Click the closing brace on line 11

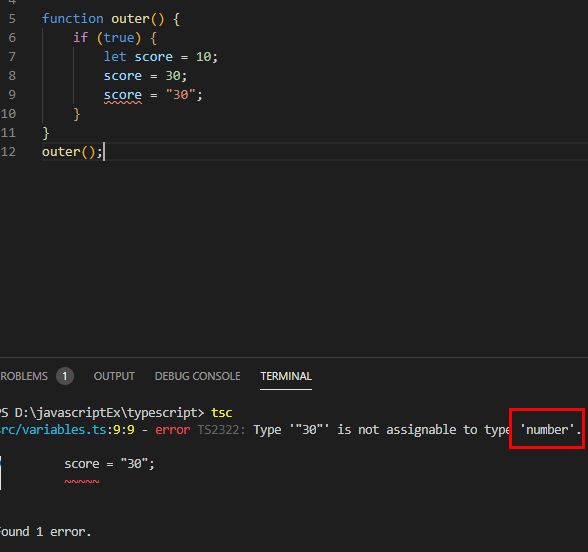click(x=46, y=133)
